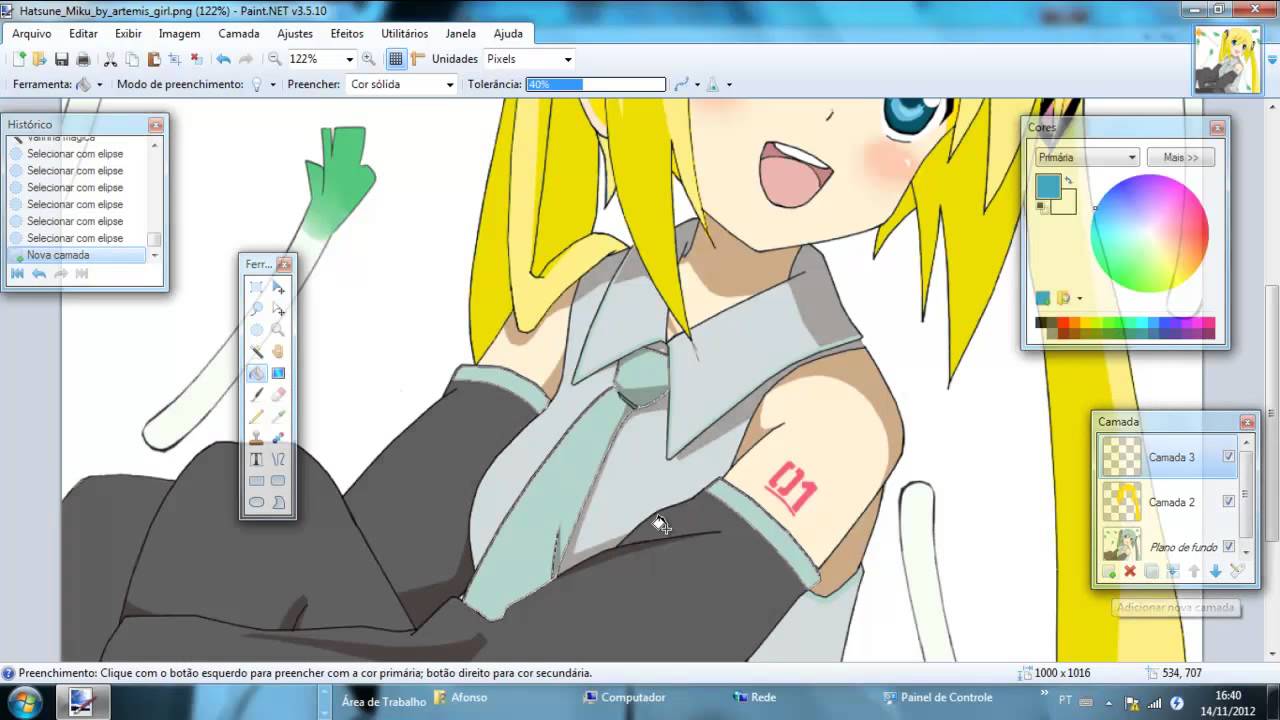Delete layer with red X icon
Screen dimensions: 1280x720
point(1130,571)
